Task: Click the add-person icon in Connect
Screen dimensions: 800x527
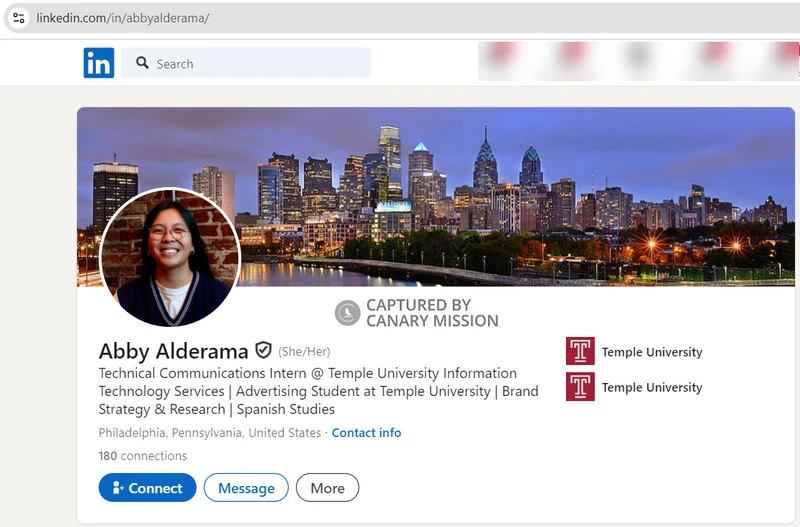Action: point(118,488)
